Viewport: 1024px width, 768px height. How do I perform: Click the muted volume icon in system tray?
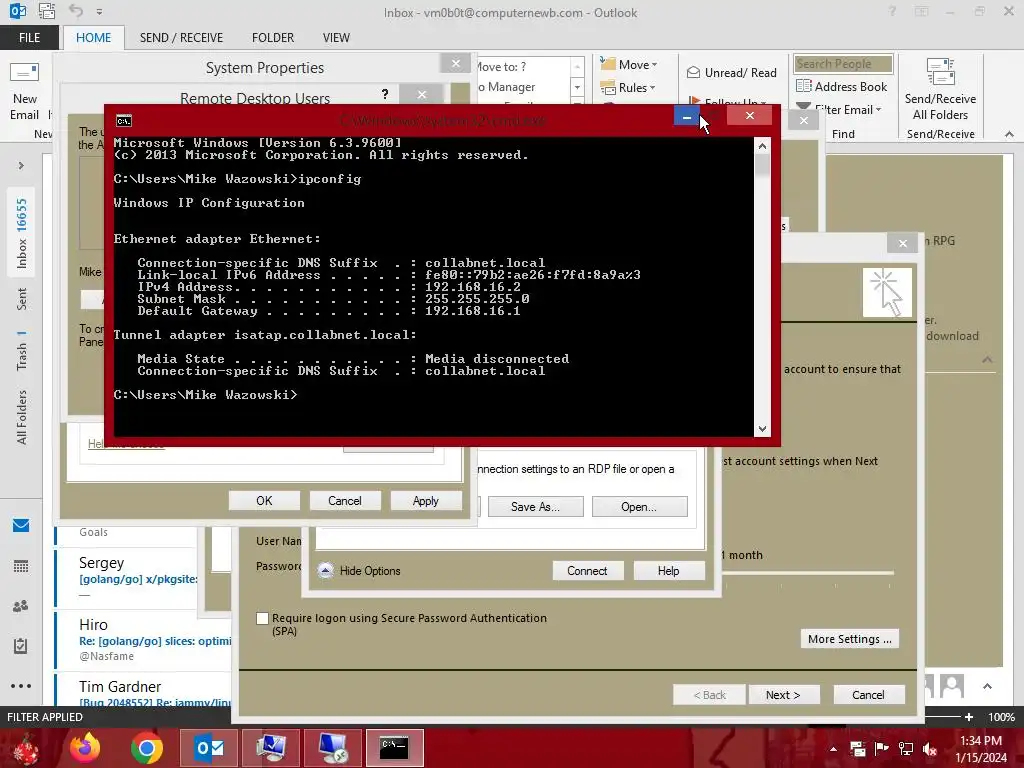(x=931, y=749)
